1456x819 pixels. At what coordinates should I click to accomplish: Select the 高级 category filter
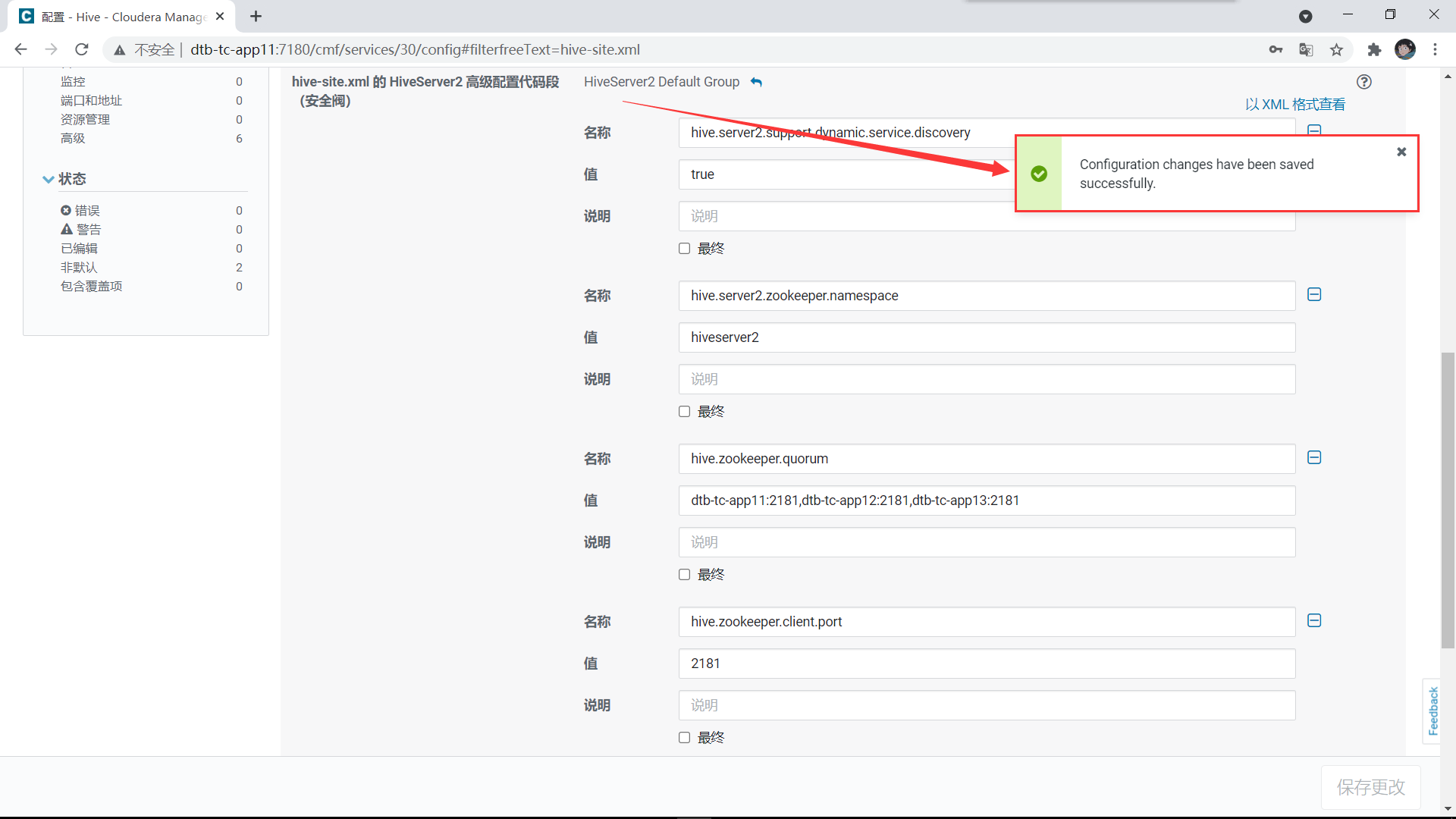point(73,138)
